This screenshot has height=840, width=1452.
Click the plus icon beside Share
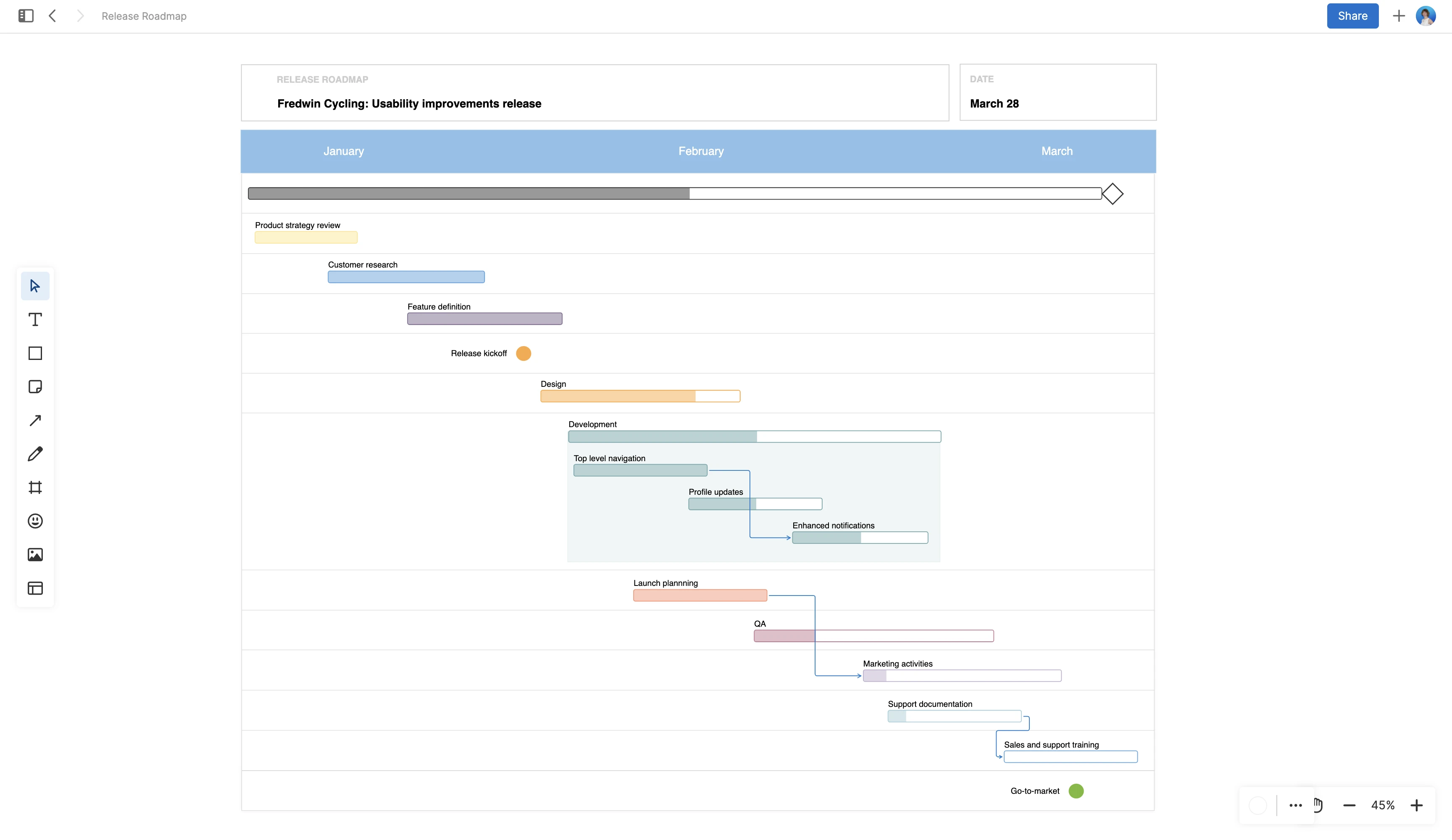coord(1398,16)
